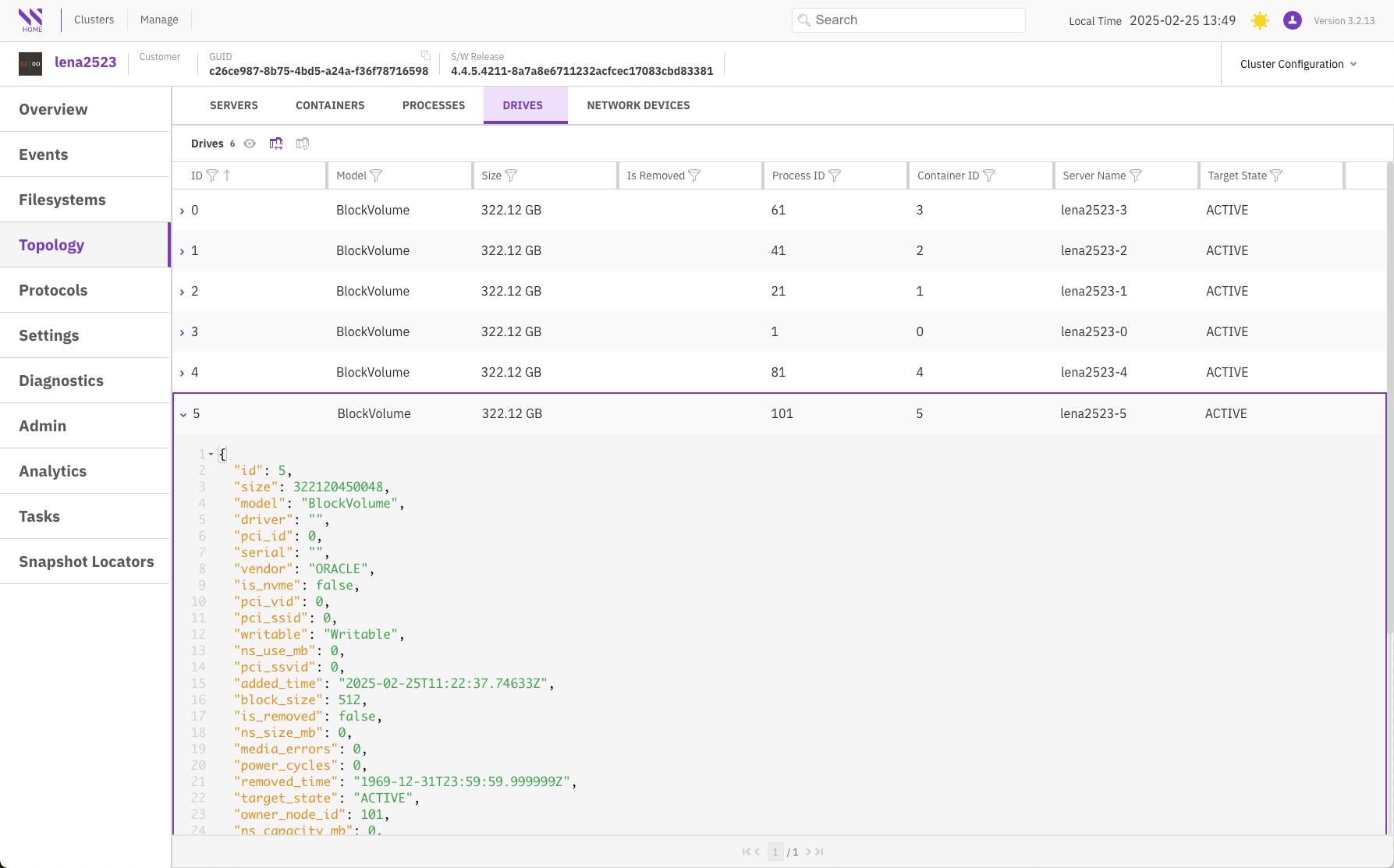Go to Filesystems in the sidebar

coord(62,200)
